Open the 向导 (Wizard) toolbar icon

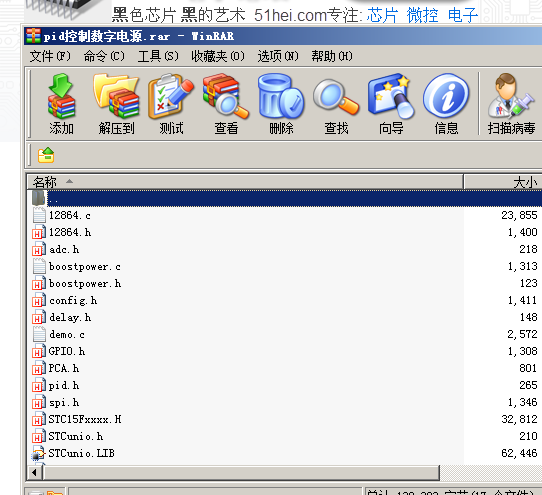[391, 96]
